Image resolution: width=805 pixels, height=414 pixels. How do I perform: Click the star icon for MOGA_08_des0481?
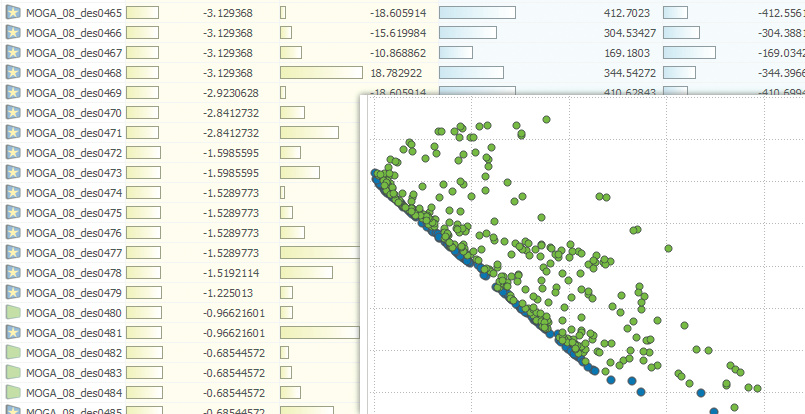click(13, 332)
